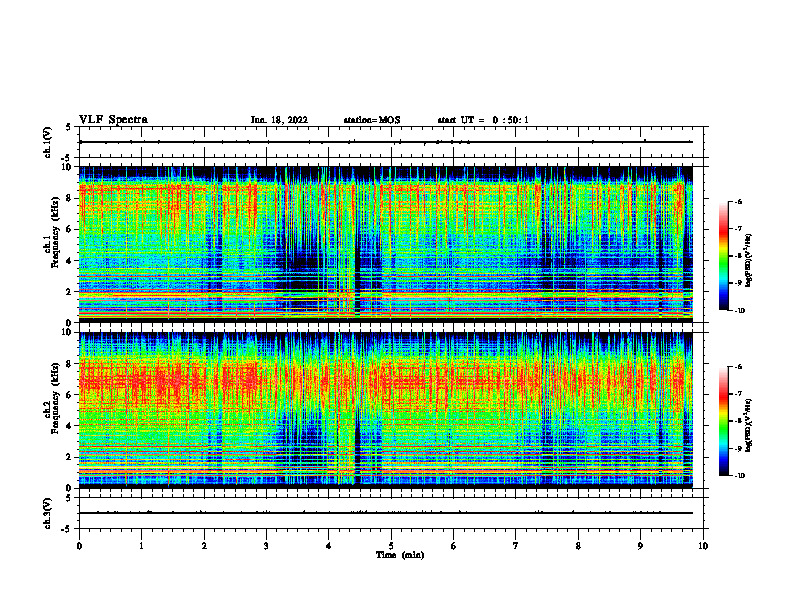Click the ch.2 spectrogram panel

[385, 410]
